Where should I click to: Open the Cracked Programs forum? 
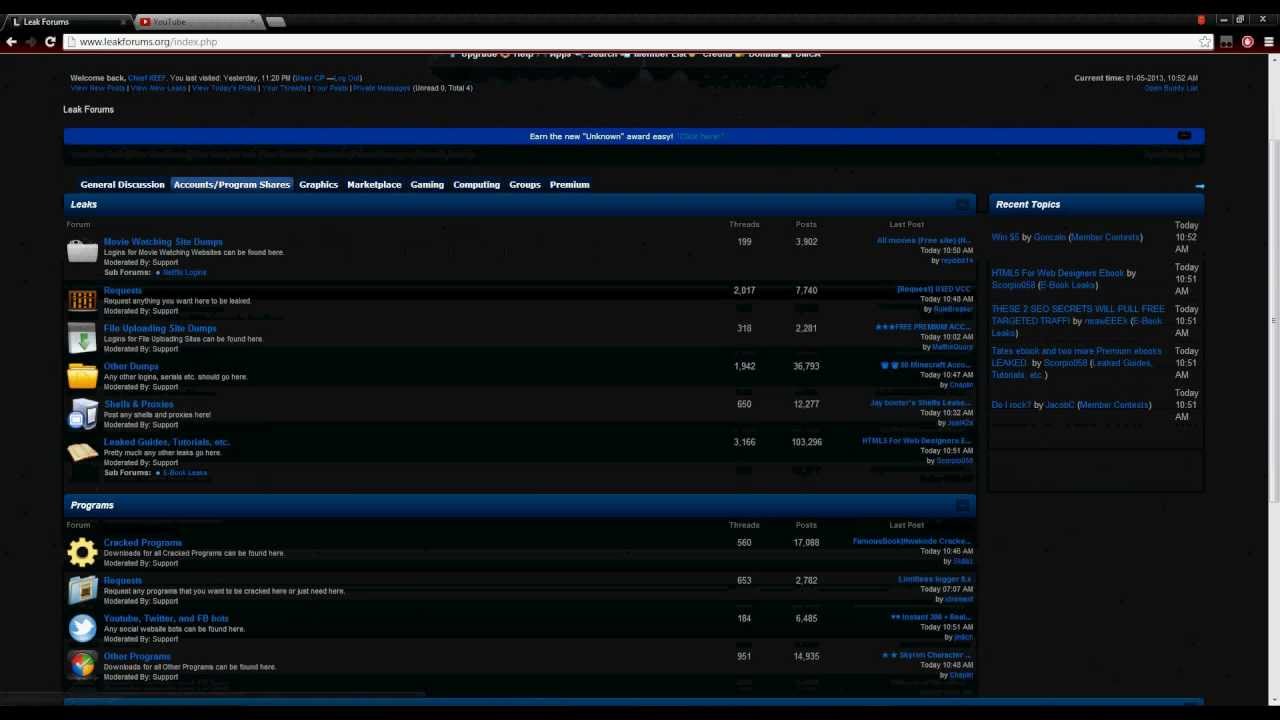142,542
